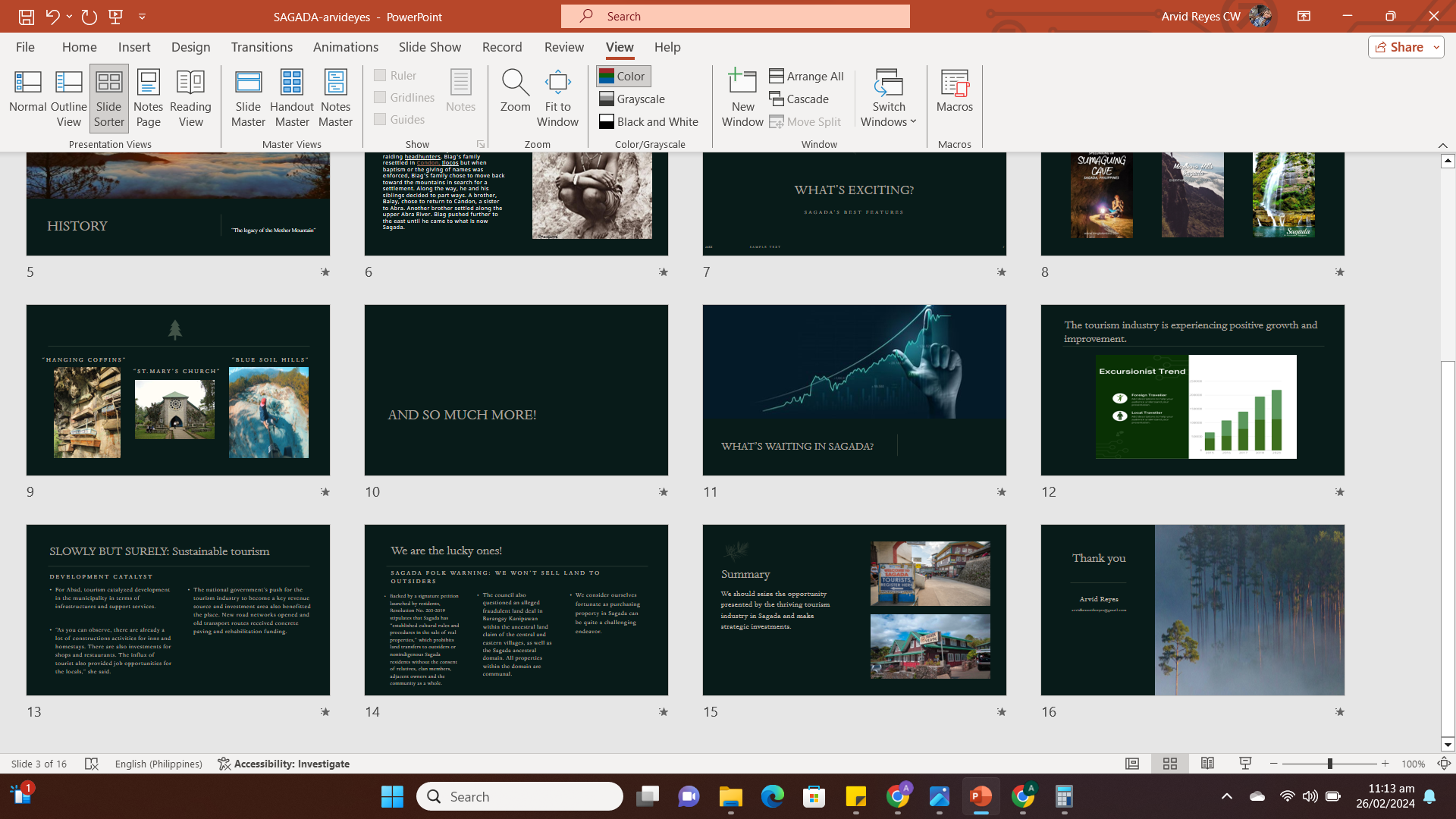This screenshot has height=819, width=1456.
Task: Open the Zoom dialog
Action: [515, 91]
